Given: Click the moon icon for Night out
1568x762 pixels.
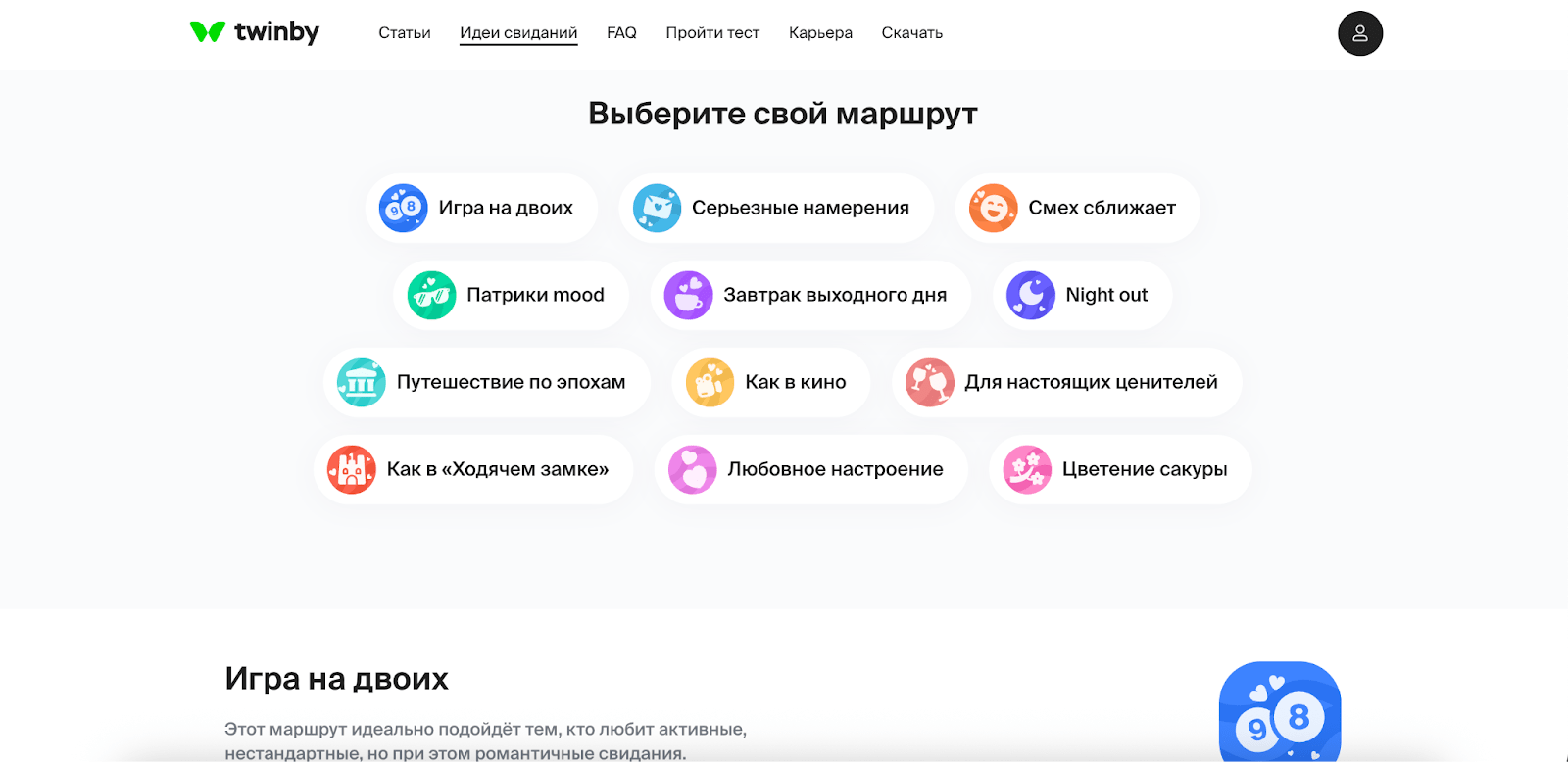Looking at the screenshot, I should tap(1030, 295).
